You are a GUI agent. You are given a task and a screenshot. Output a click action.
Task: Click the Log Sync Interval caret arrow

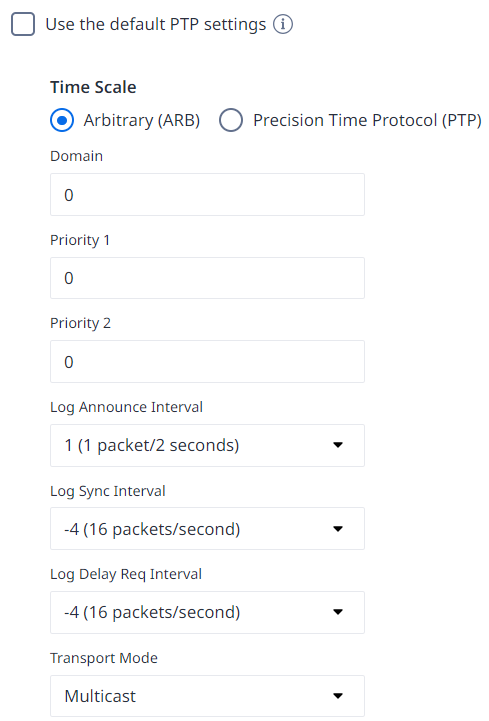[x=338, y=529]
